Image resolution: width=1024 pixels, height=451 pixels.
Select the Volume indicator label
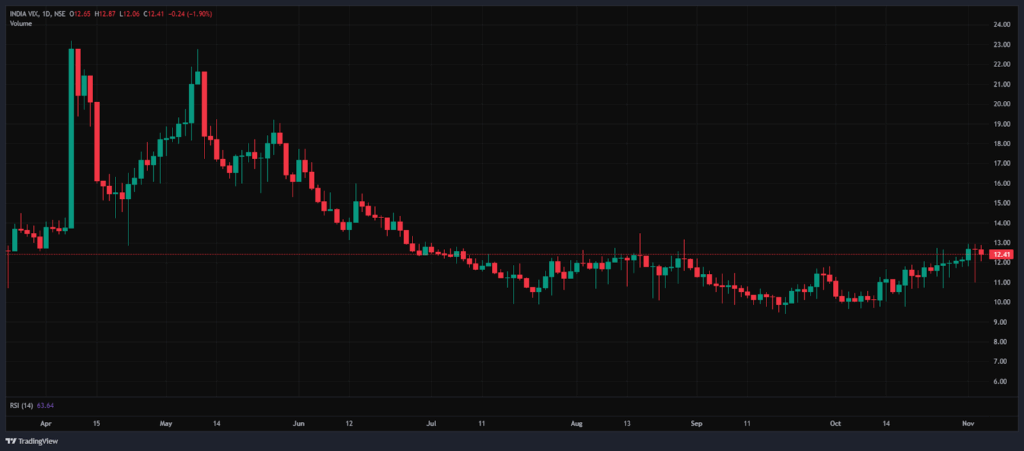coord(20,23)
